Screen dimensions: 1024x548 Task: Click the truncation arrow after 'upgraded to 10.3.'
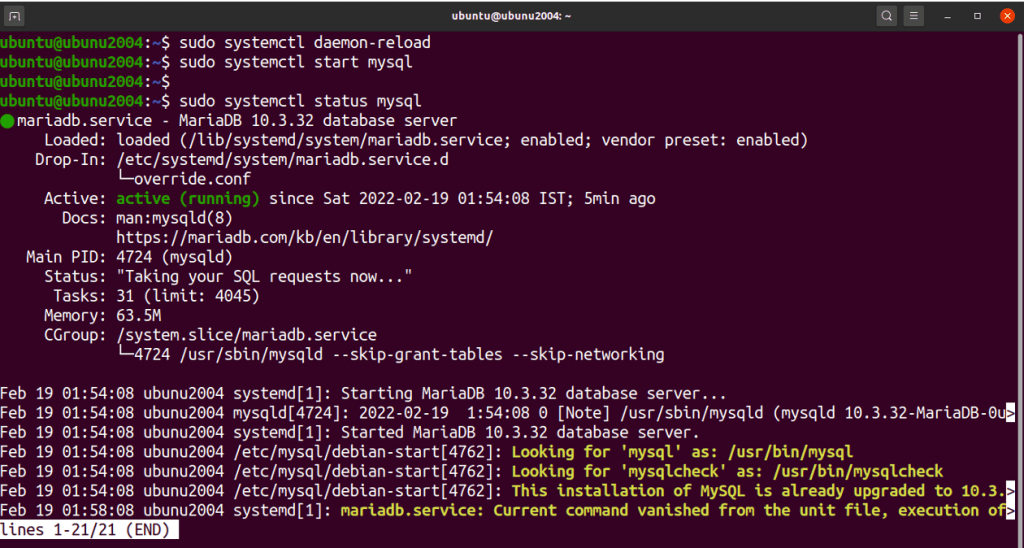(x=1010, y=490)
